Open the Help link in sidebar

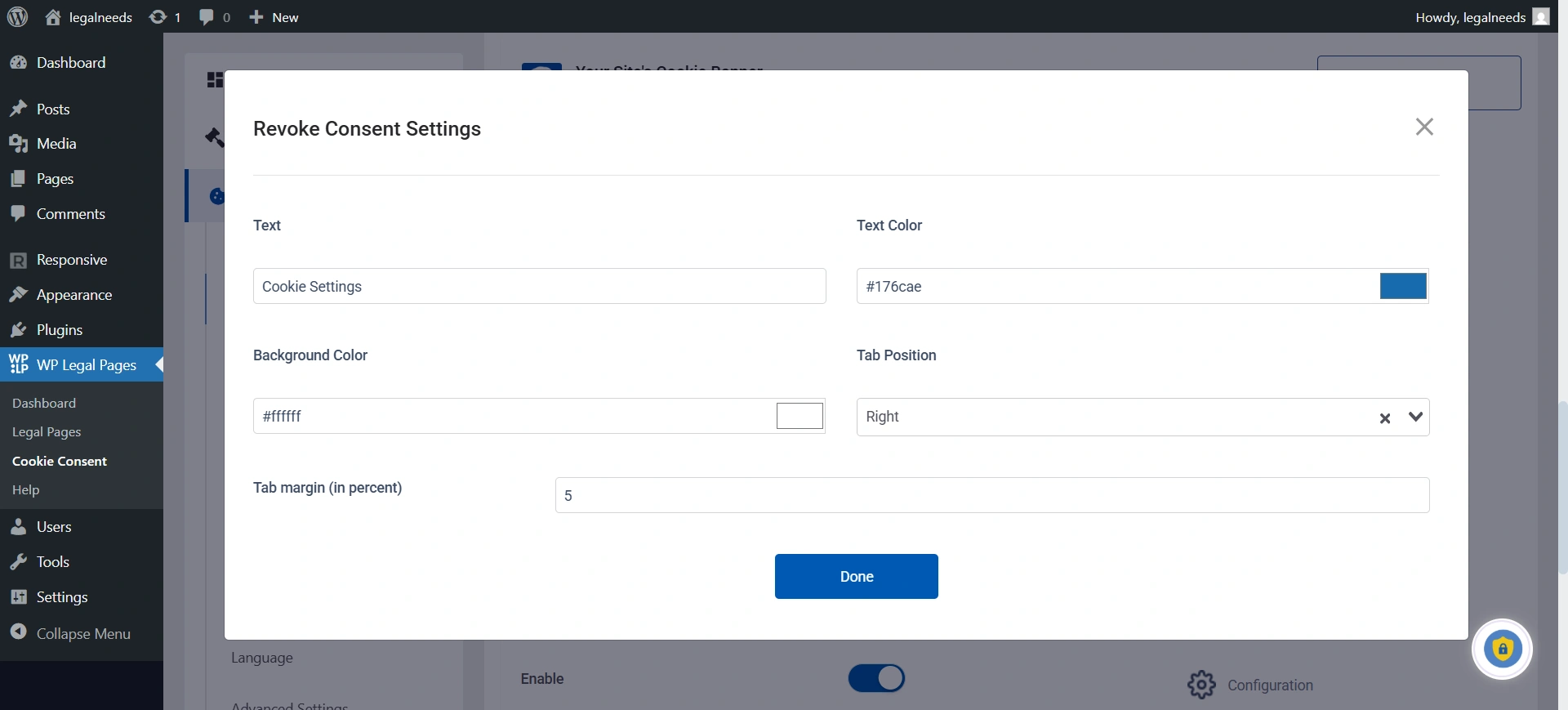tap(26, 490)
